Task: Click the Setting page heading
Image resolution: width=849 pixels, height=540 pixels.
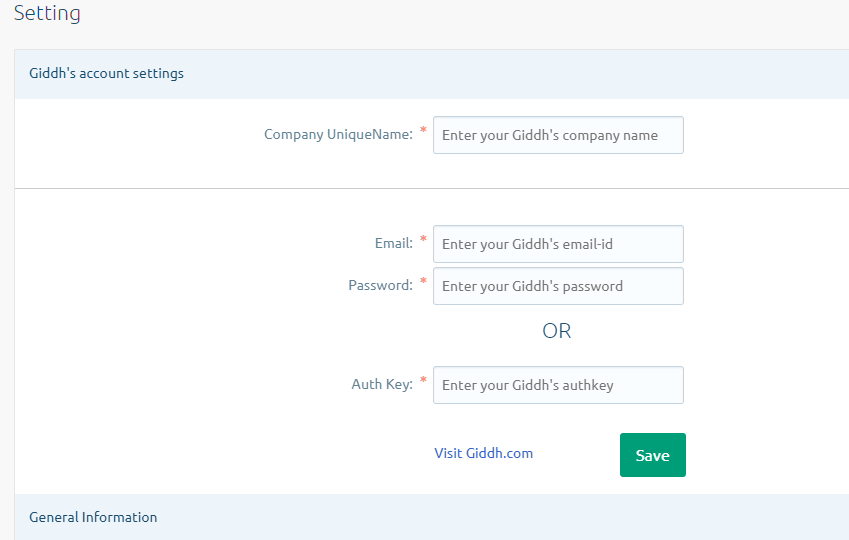Action: click(47, 14)
